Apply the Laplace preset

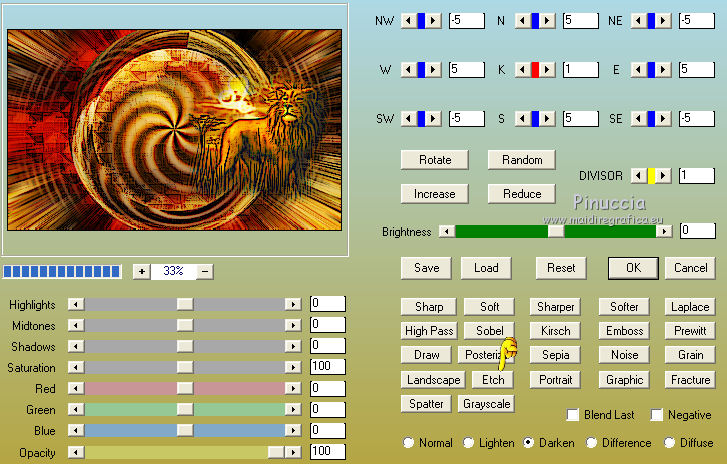coord(690,307)
